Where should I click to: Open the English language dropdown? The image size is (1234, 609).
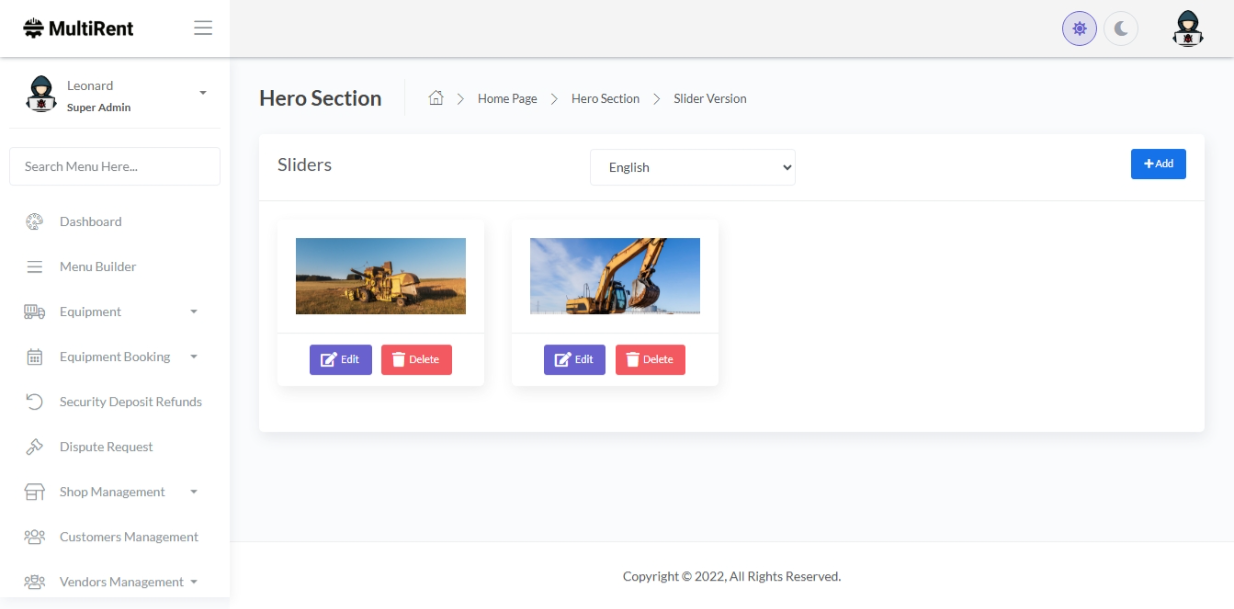[x=692, y=167]
